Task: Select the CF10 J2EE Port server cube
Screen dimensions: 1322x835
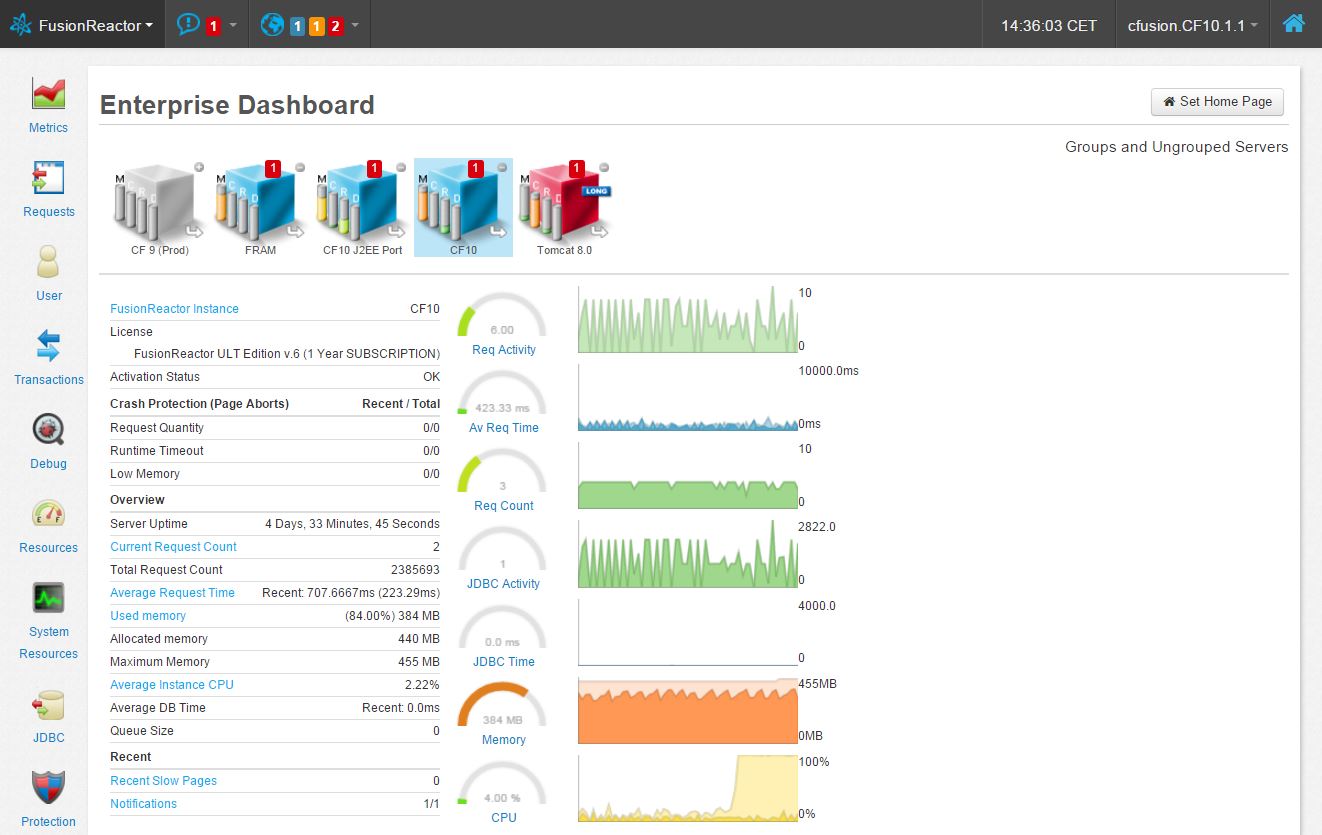Action: (362, 207)
